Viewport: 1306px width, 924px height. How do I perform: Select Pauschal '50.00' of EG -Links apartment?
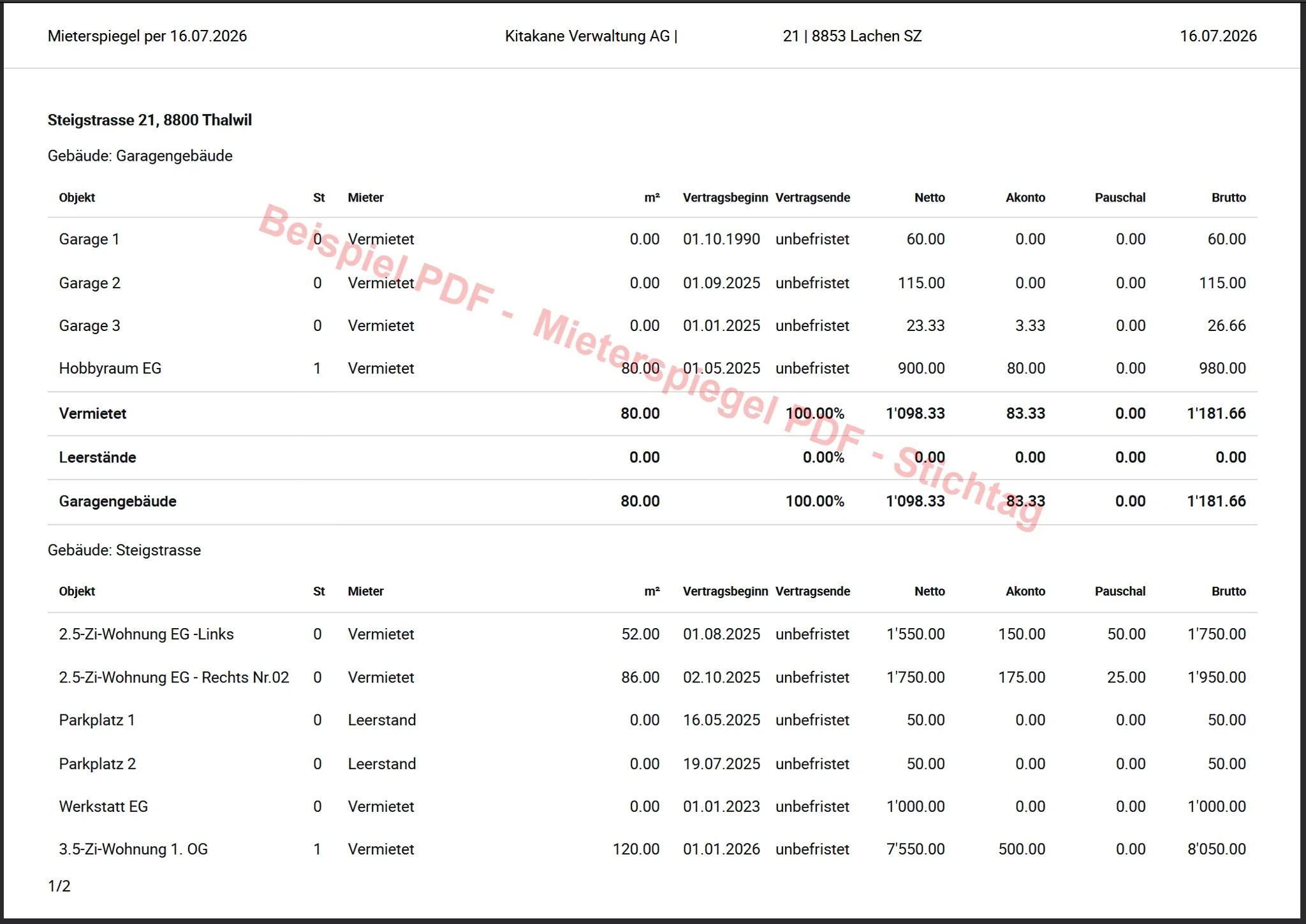point(1126,634)
